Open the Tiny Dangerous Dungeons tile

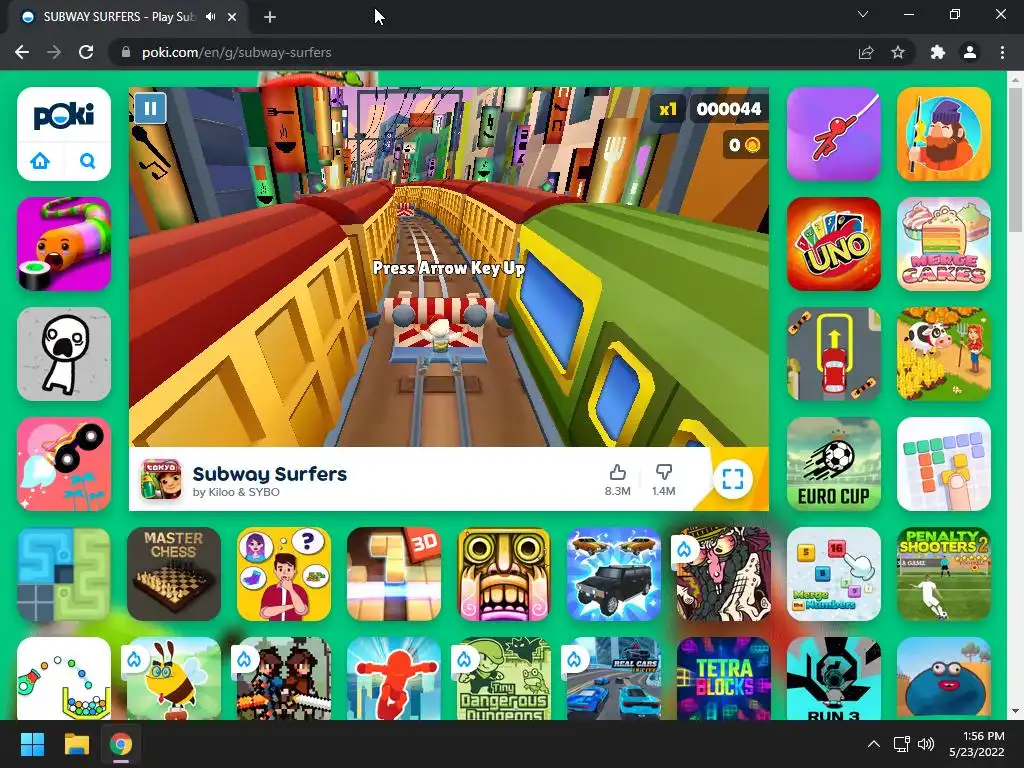[504, 679]
